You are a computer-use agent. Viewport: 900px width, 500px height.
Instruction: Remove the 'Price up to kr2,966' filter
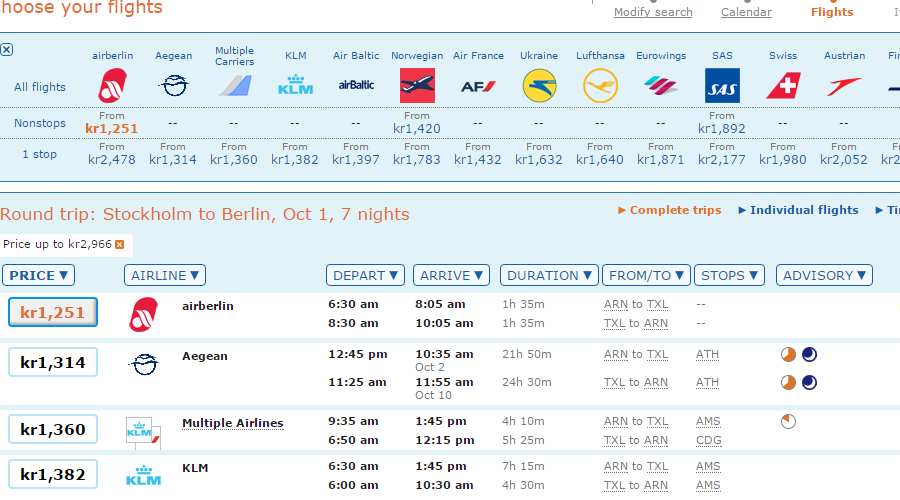click(x=119, y=245)
